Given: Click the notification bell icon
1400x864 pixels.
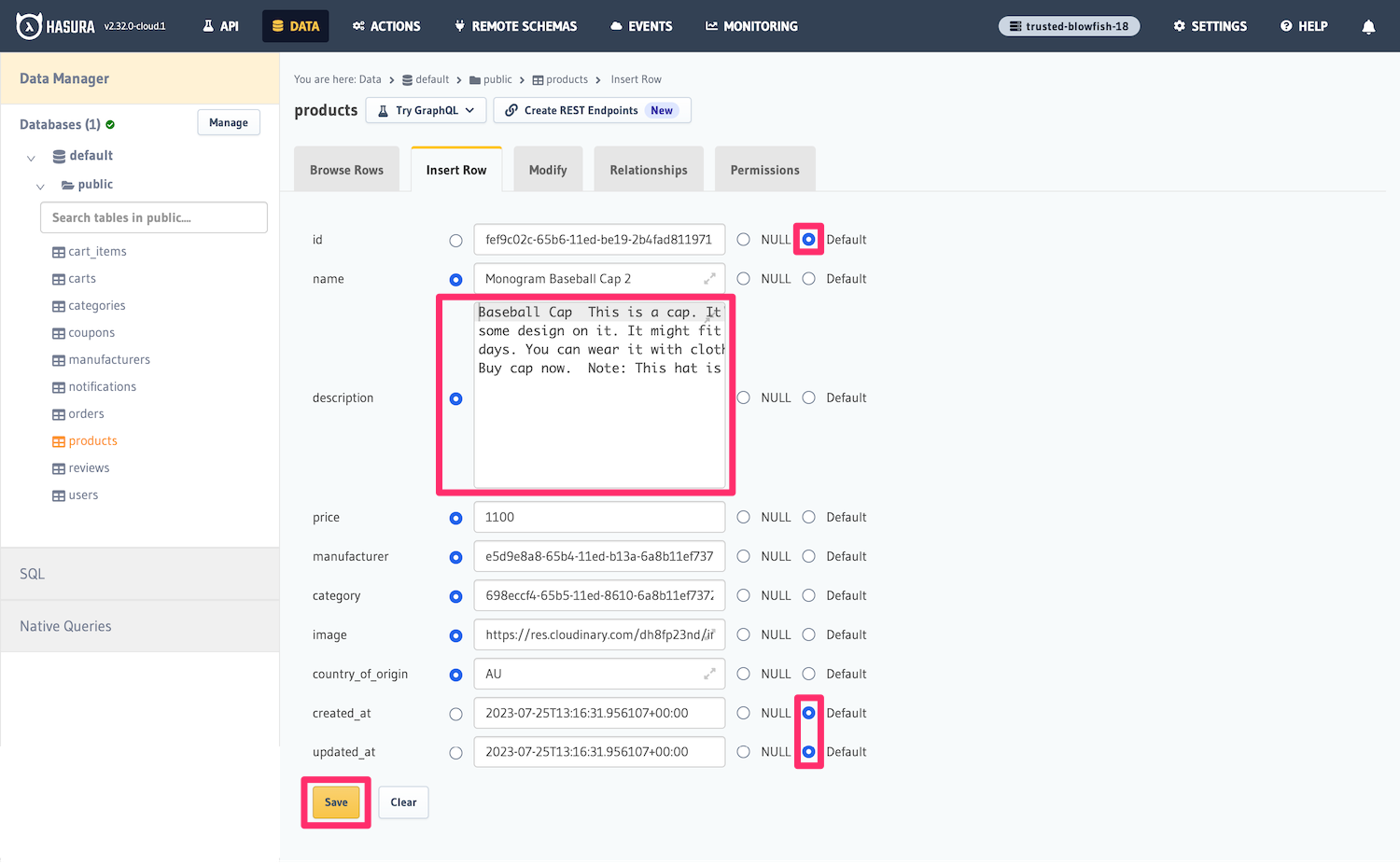Looking at the screenshot, I should [1368, 27].
